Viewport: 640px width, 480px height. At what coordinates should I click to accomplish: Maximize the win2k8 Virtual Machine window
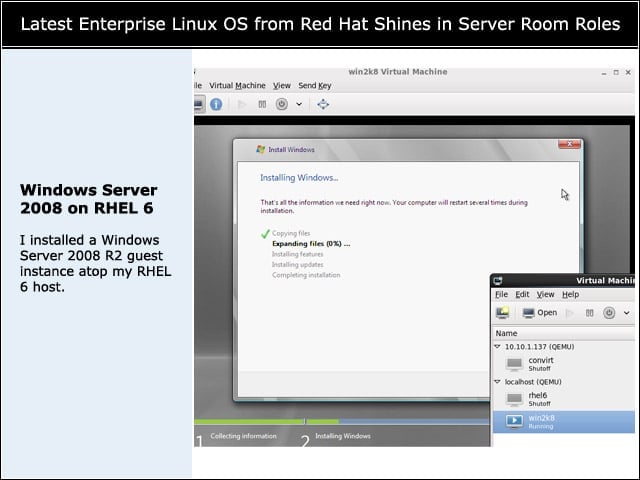pos(616,72)
